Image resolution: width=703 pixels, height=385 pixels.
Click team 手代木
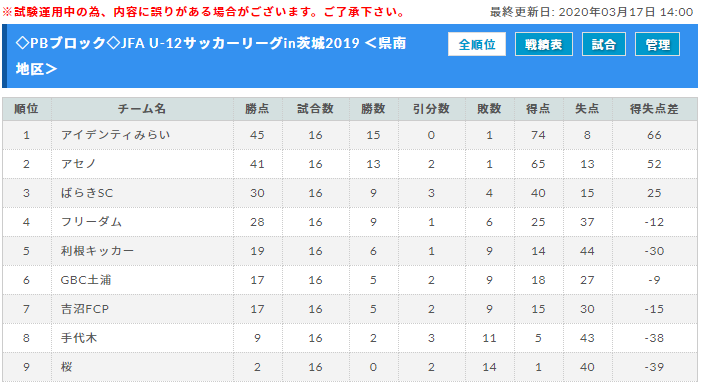tap(79, 338)
